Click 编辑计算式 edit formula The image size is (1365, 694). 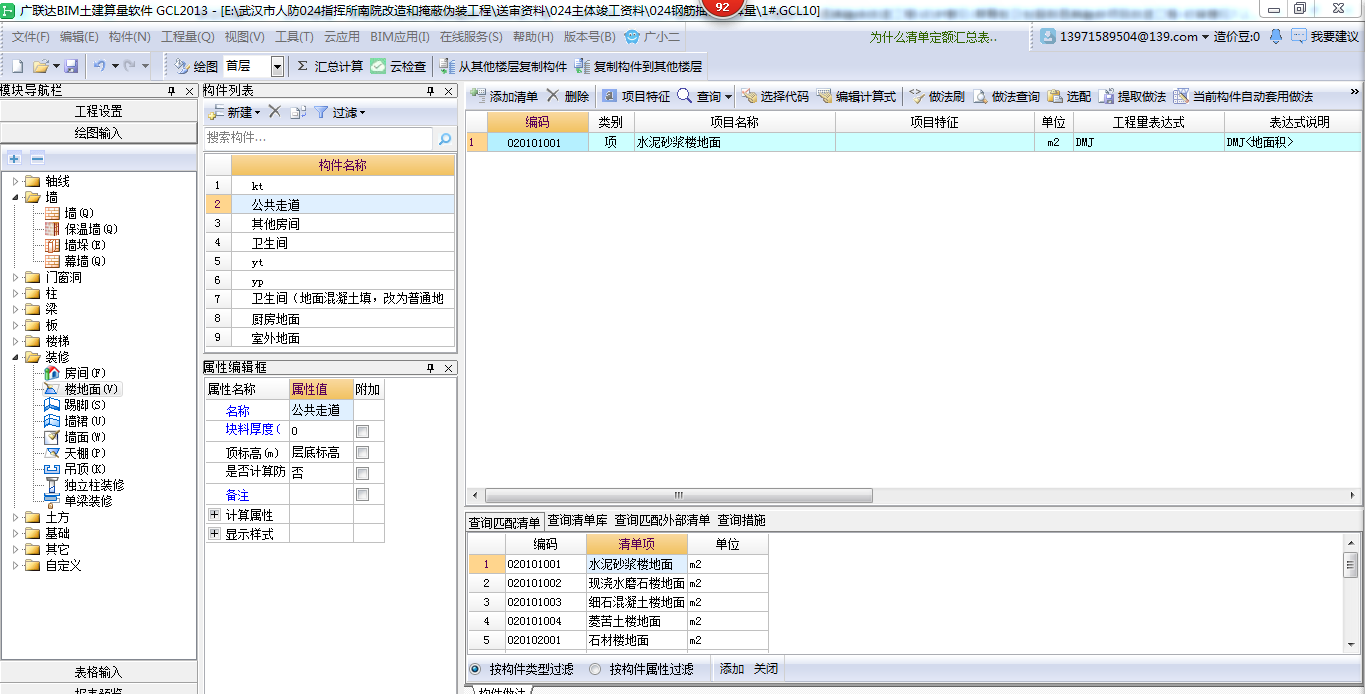(857, 96)
